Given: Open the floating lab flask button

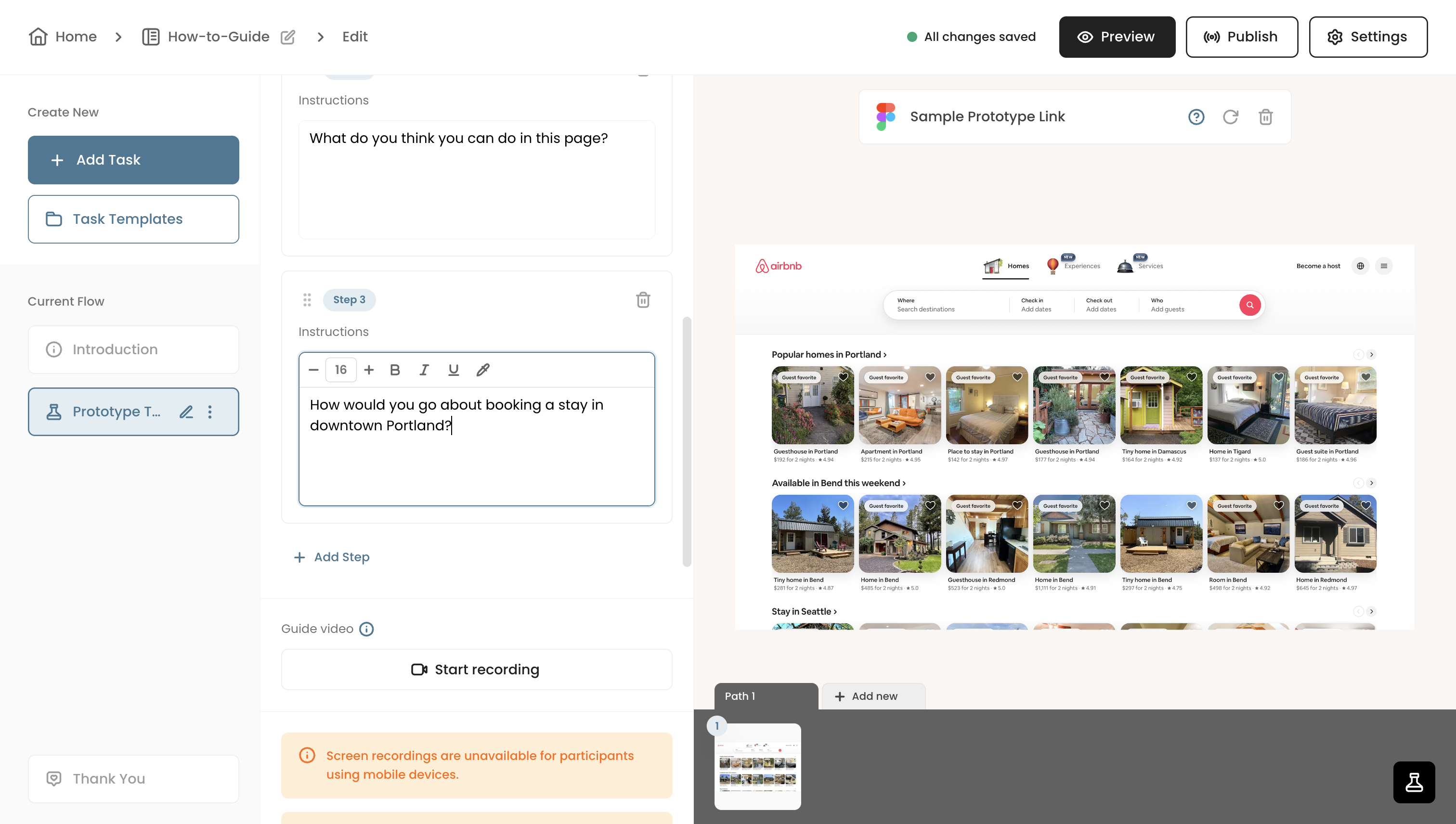Looking at the screenshot, I should [1414, 782].
